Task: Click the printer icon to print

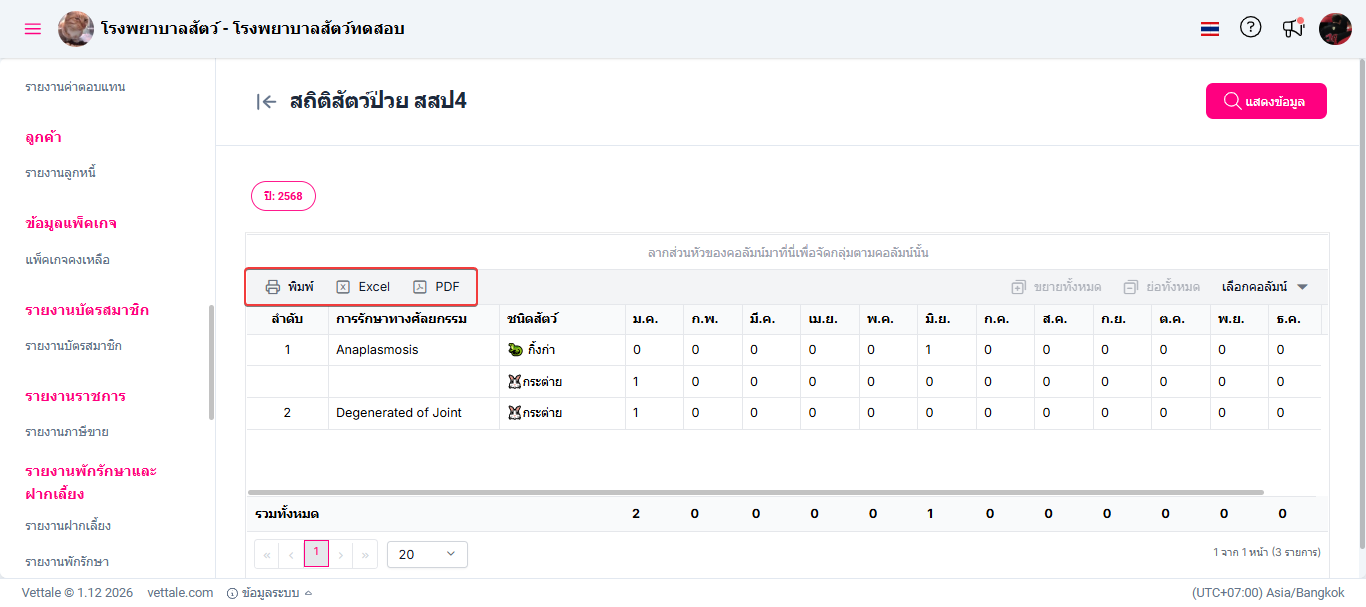Action: coord(273,287)
